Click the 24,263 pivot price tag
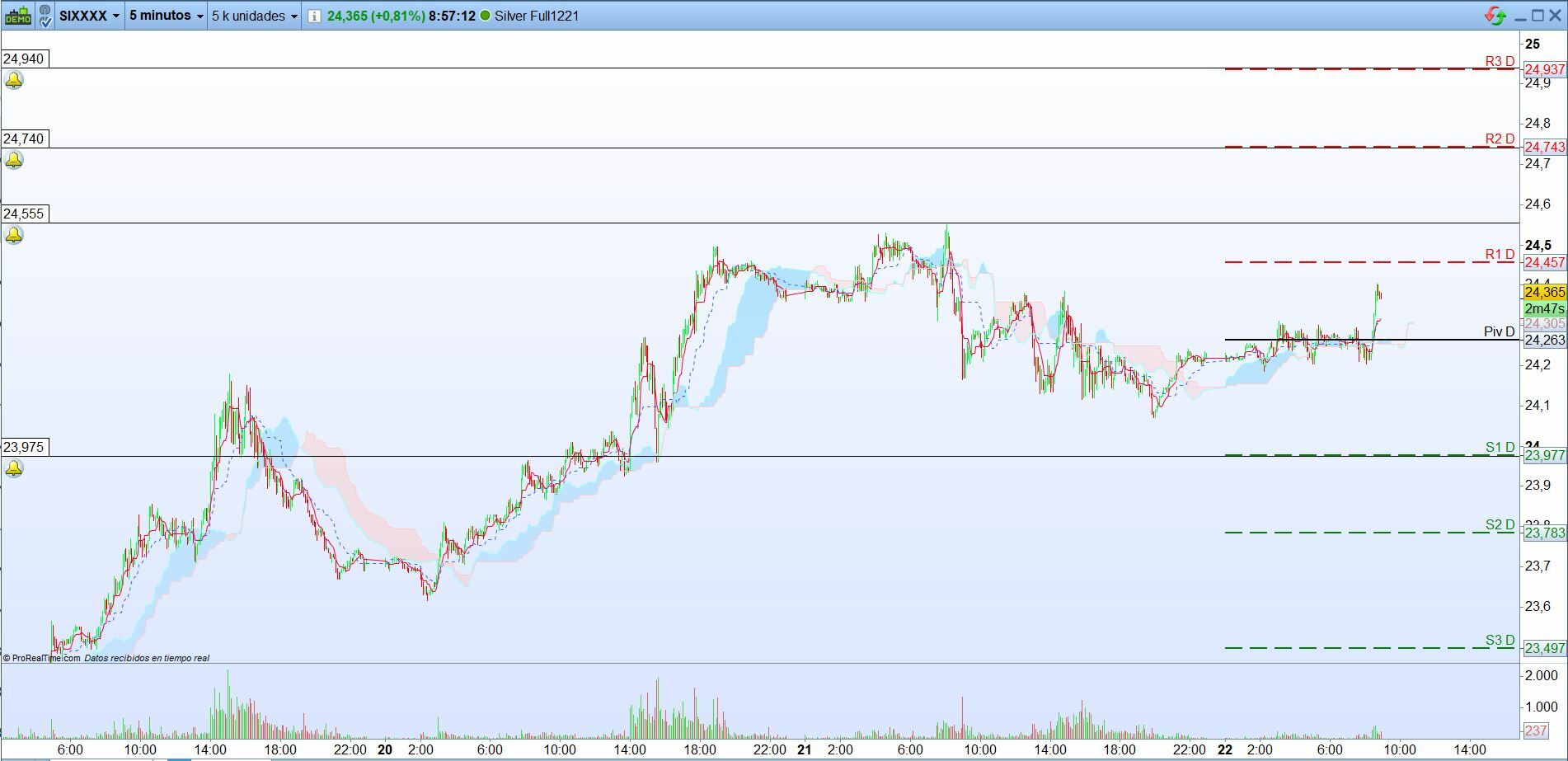Screen dimensions: 1568x761 pyautogui.click(x=1544, y=340)
